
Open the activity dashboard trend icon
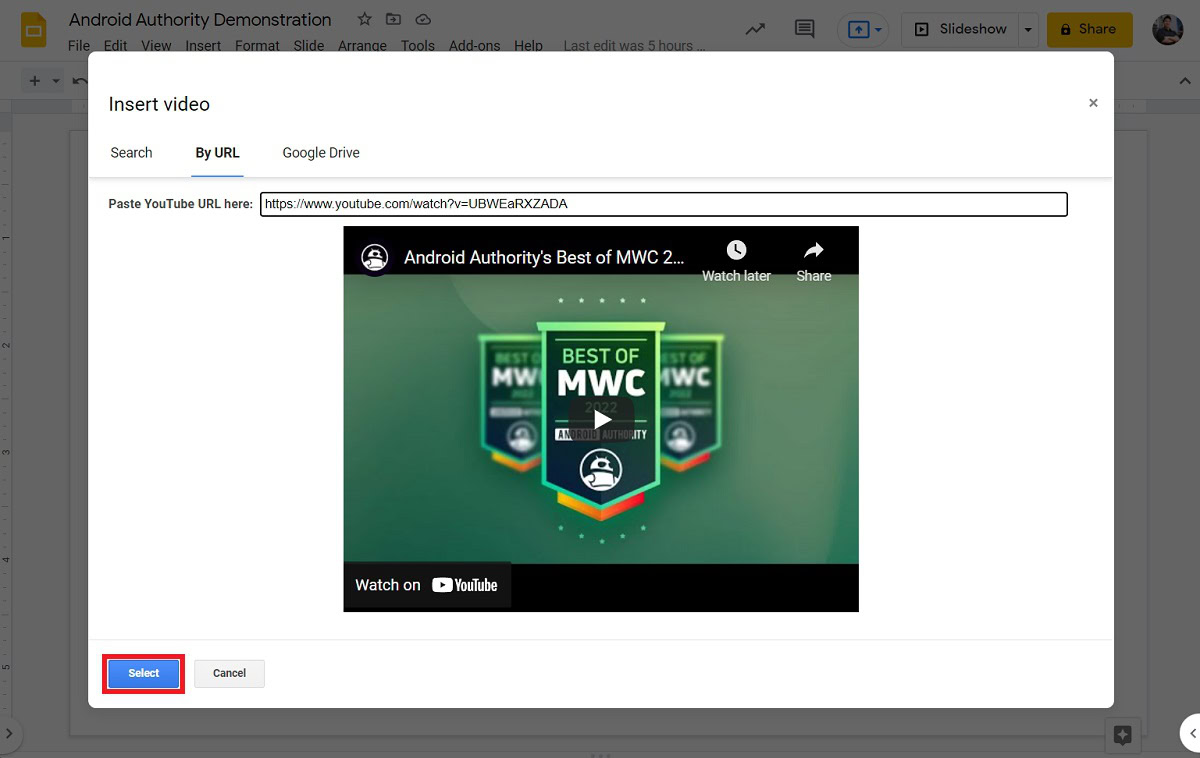coord(755,29)
